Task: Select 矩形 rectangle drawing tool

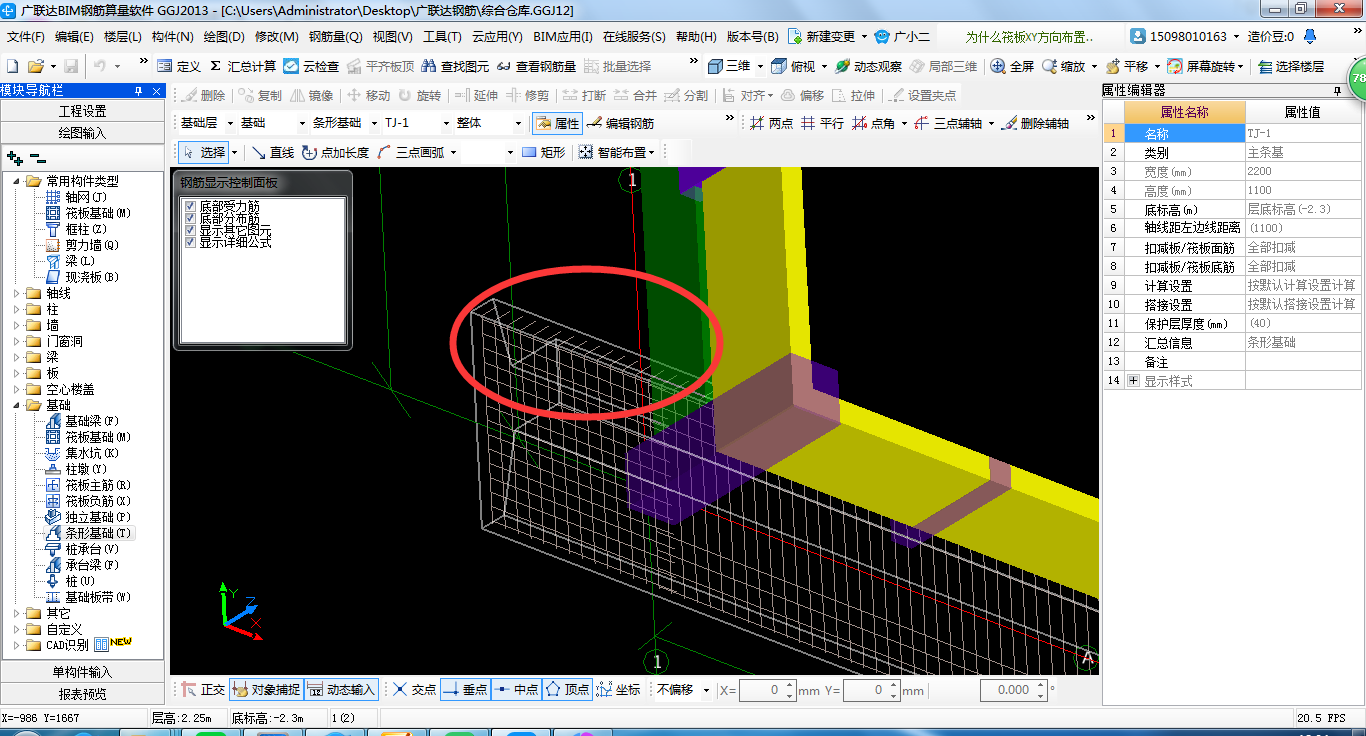Action: click(x=543, y=152)
